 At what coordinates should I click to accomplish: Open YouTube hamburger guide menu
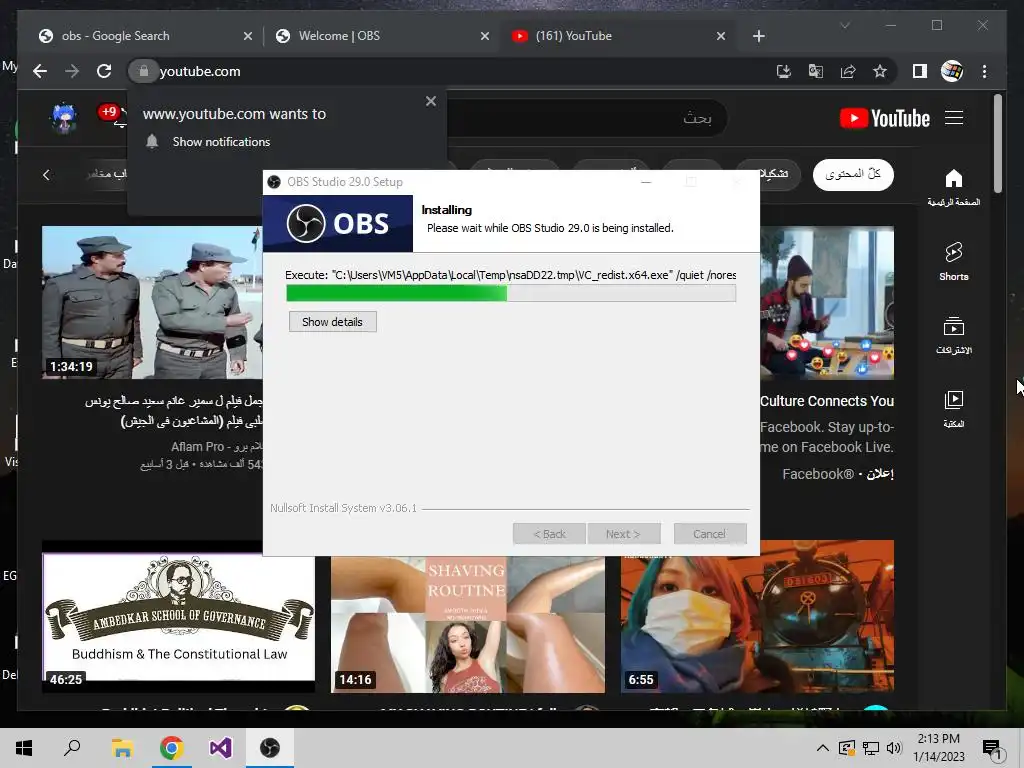tap(954, 118)
